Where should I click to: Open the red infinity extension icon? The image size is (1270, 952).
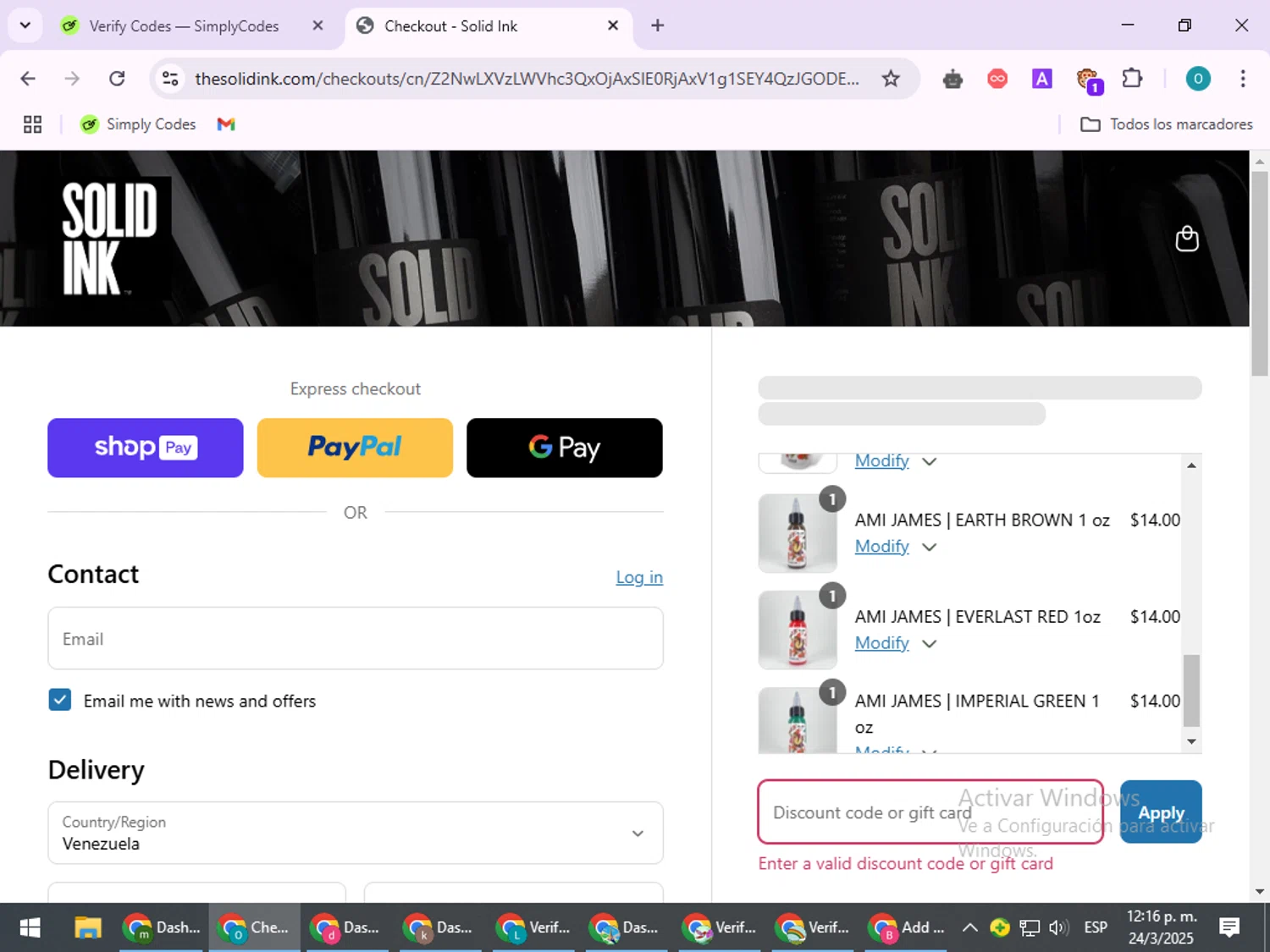click(997, 79)
